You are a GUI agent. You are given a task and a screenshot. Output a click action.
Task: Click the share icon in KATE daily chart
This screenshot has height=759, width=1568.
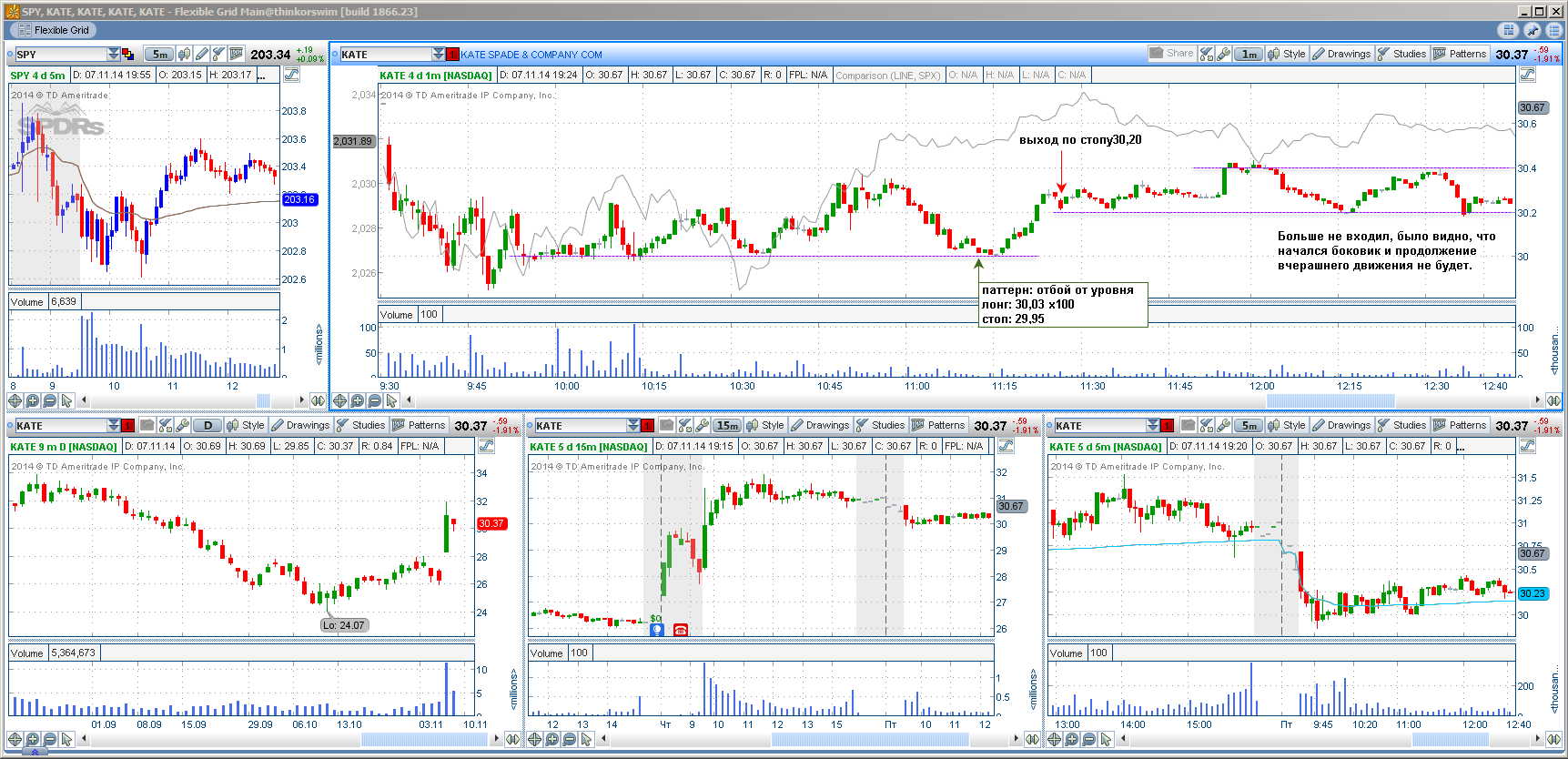click(147, 426)
